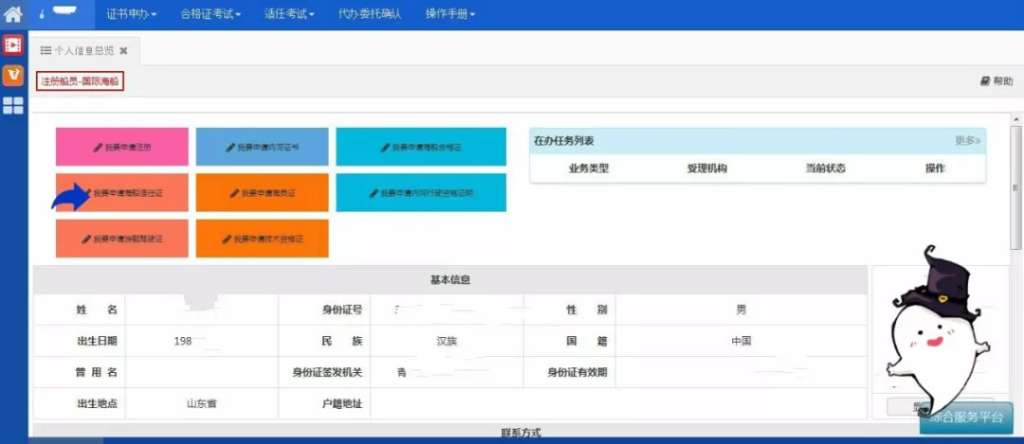The image size is (1024, 444).
Task: Click the cyan 我要申请海船合格证 tile
Action: pyautogui.click(x=421, y=147)
